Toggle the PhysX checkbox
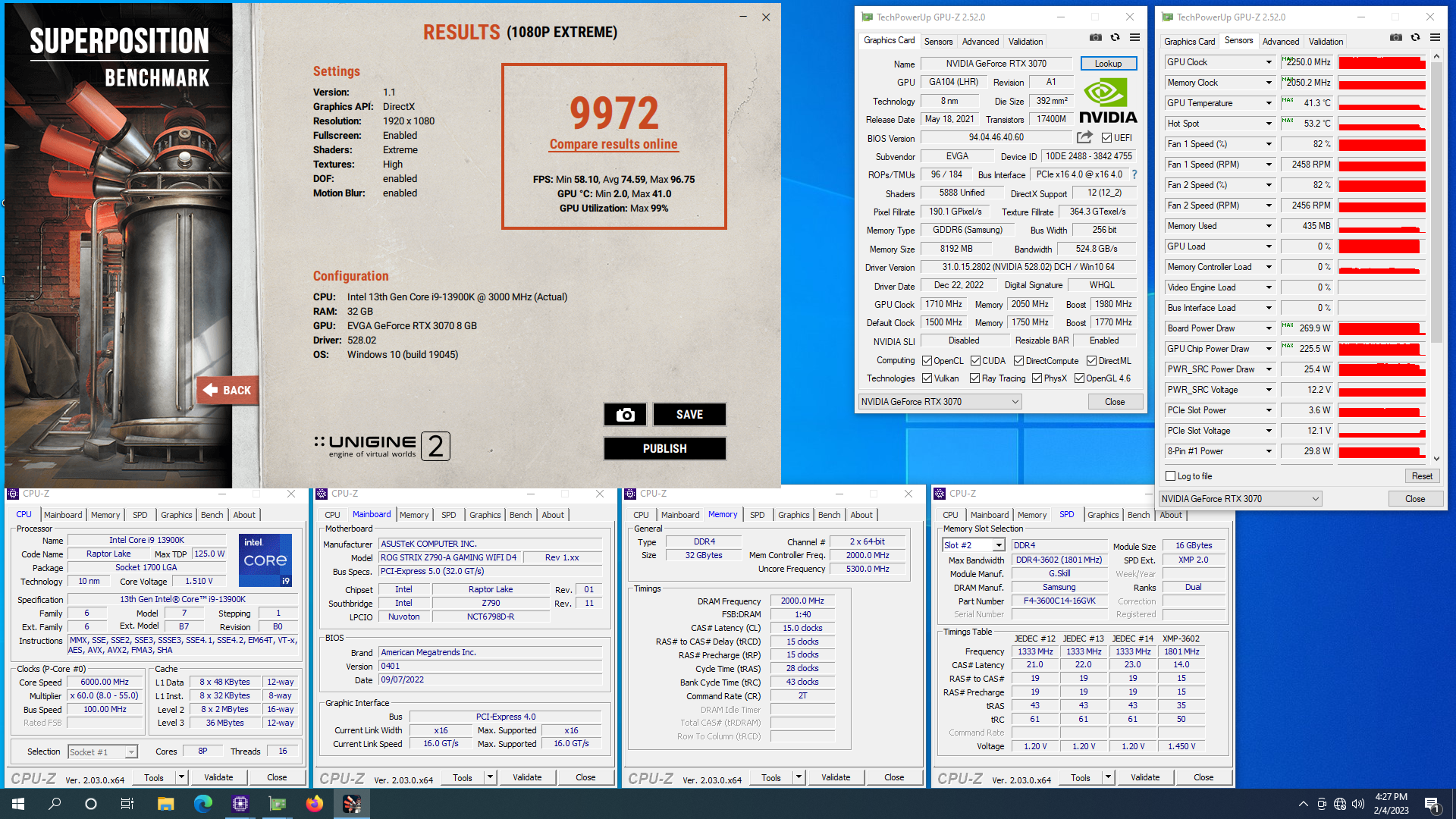1456x819 pixels. tap(1037, 378)
